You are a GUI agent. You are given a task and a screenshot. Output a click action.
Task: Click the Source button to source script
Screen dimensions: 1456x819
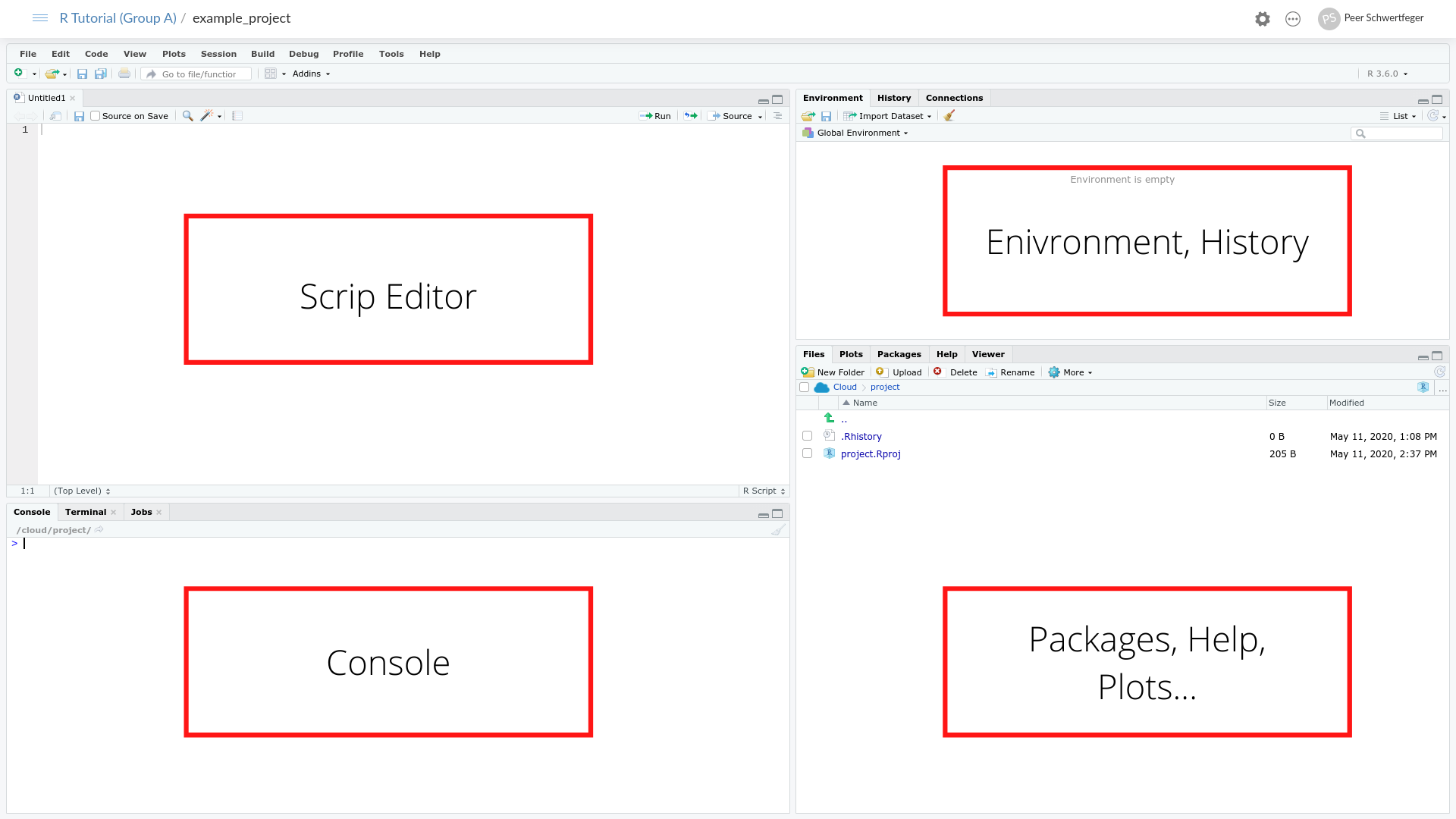pos(735,116)
